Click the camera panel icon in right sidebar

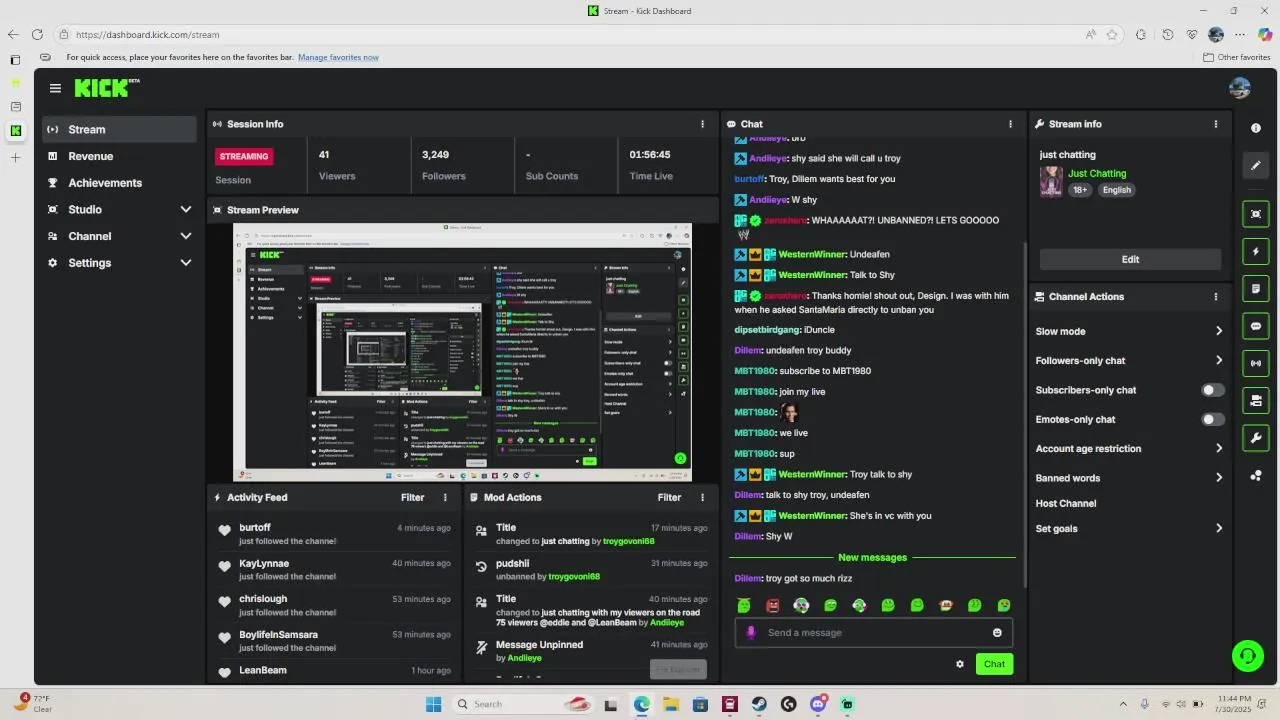point(1256,401)
